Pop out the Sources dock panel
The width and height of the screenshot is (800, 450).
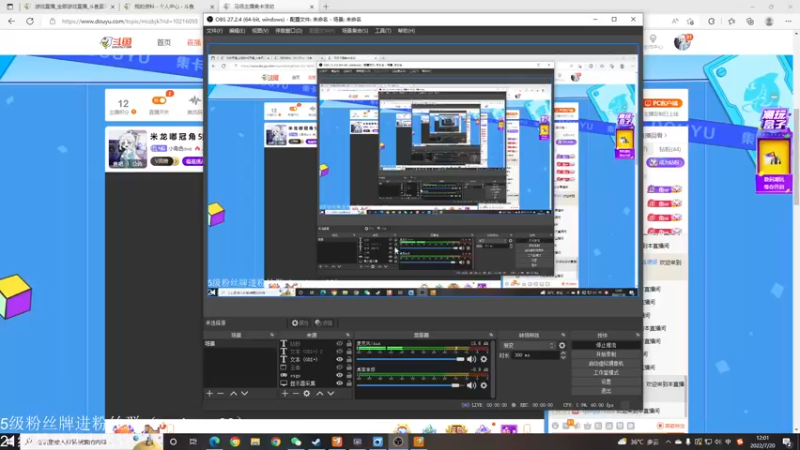[x=348, y=335]
